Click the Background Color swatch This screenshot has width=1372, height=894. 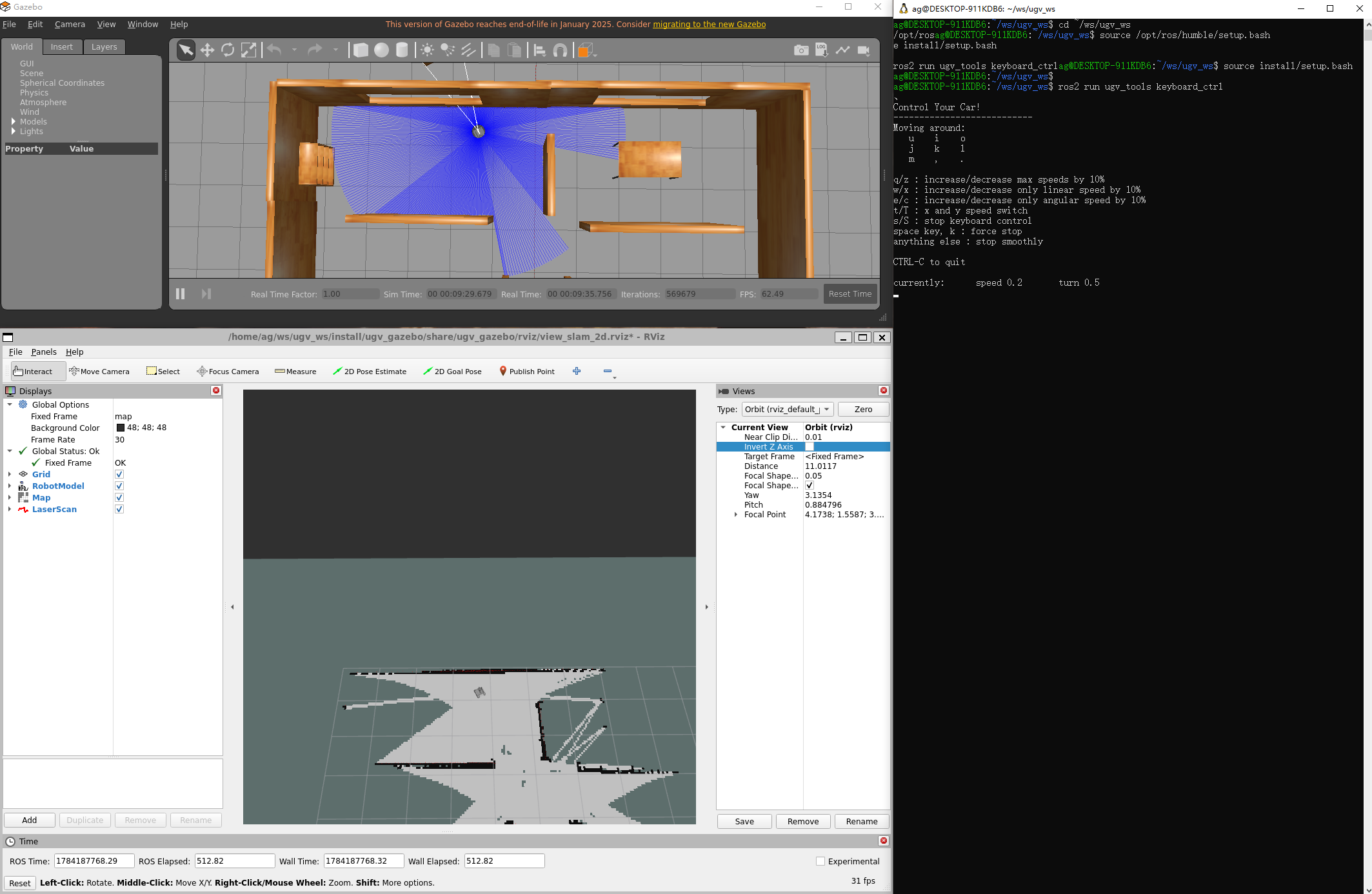(121, 428)
